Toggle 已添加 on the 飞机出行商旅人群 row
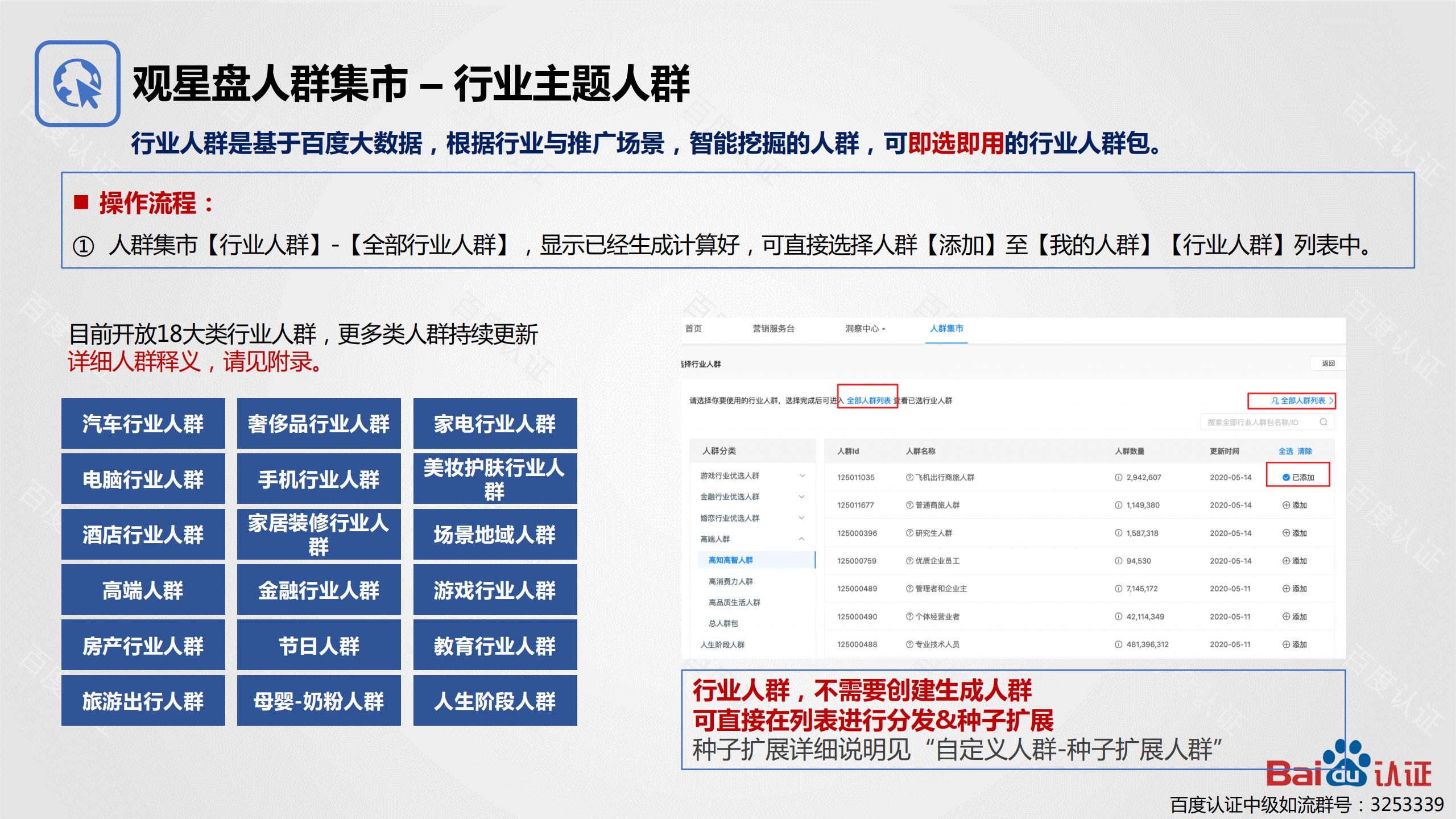This screenshot has height=819, width=1456. click(x=1298, y=477)
